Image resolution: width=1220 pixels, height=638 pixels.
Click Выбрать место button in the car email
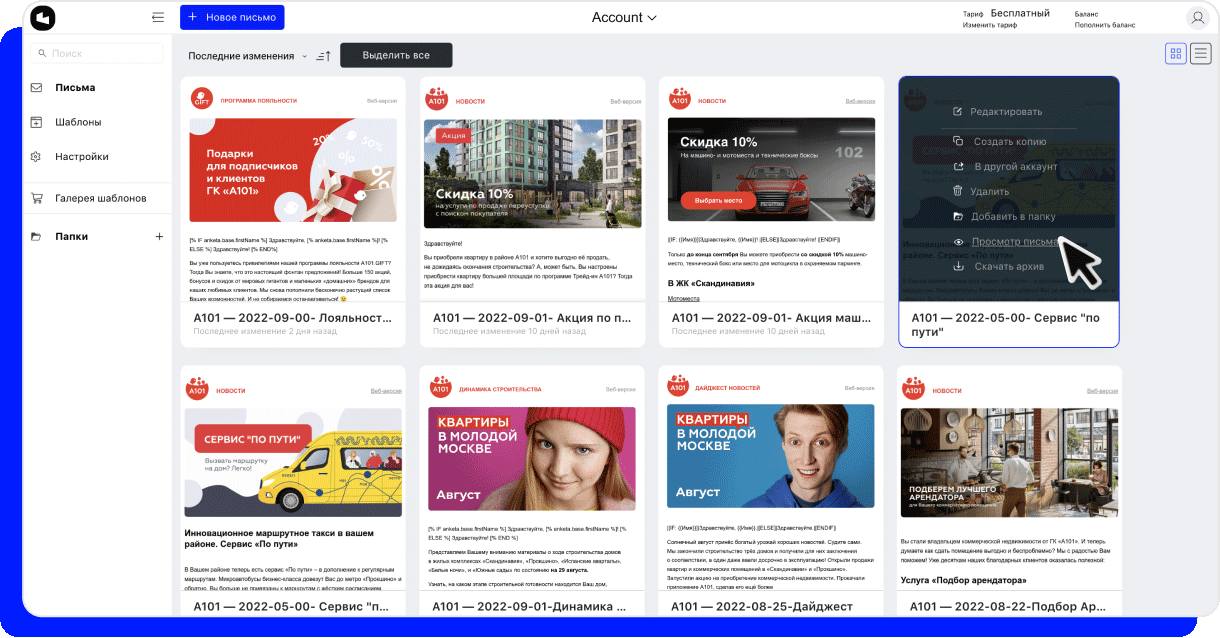pos(718,201)
